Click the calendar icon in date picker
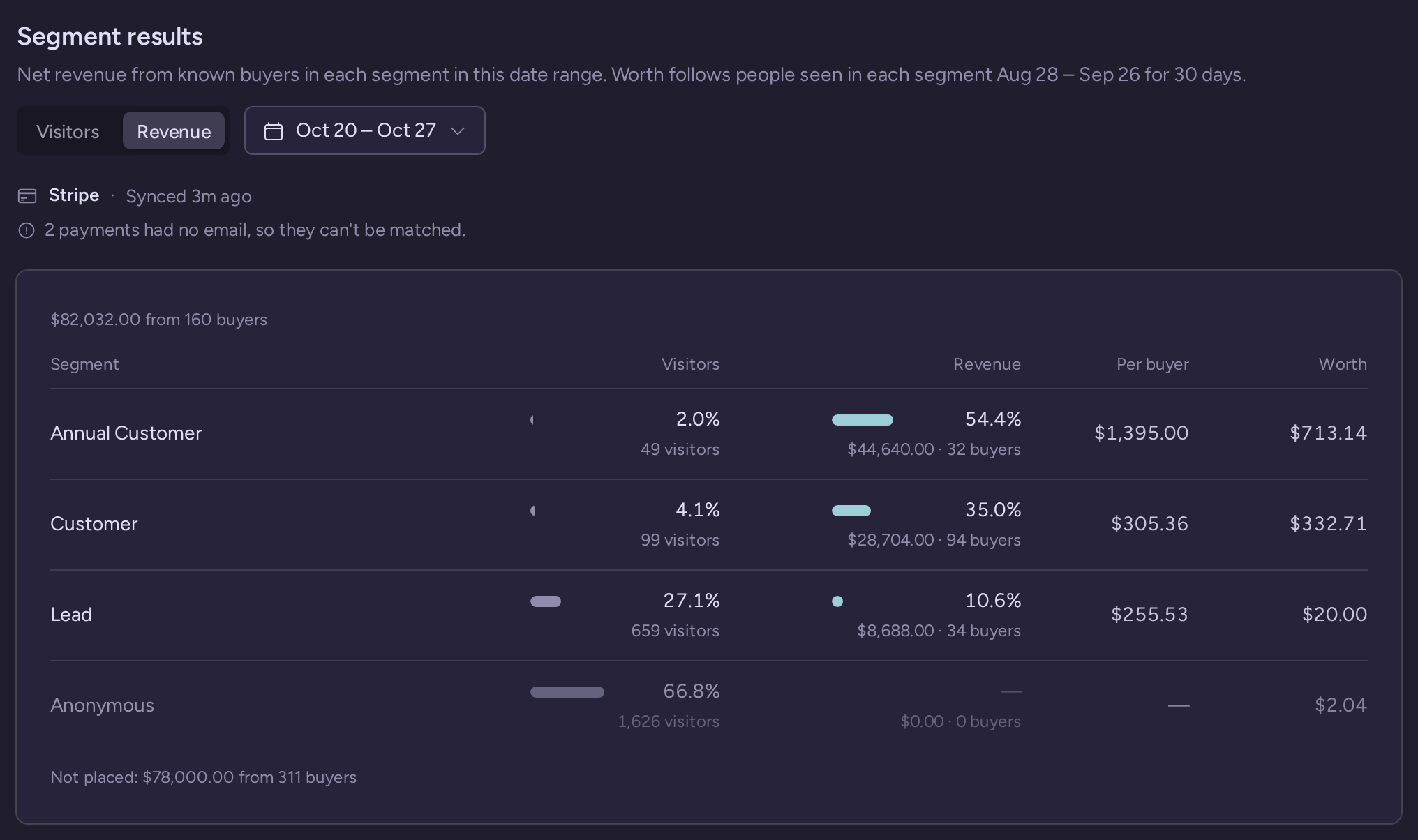 pyautogui.click(x=274, y=131)
